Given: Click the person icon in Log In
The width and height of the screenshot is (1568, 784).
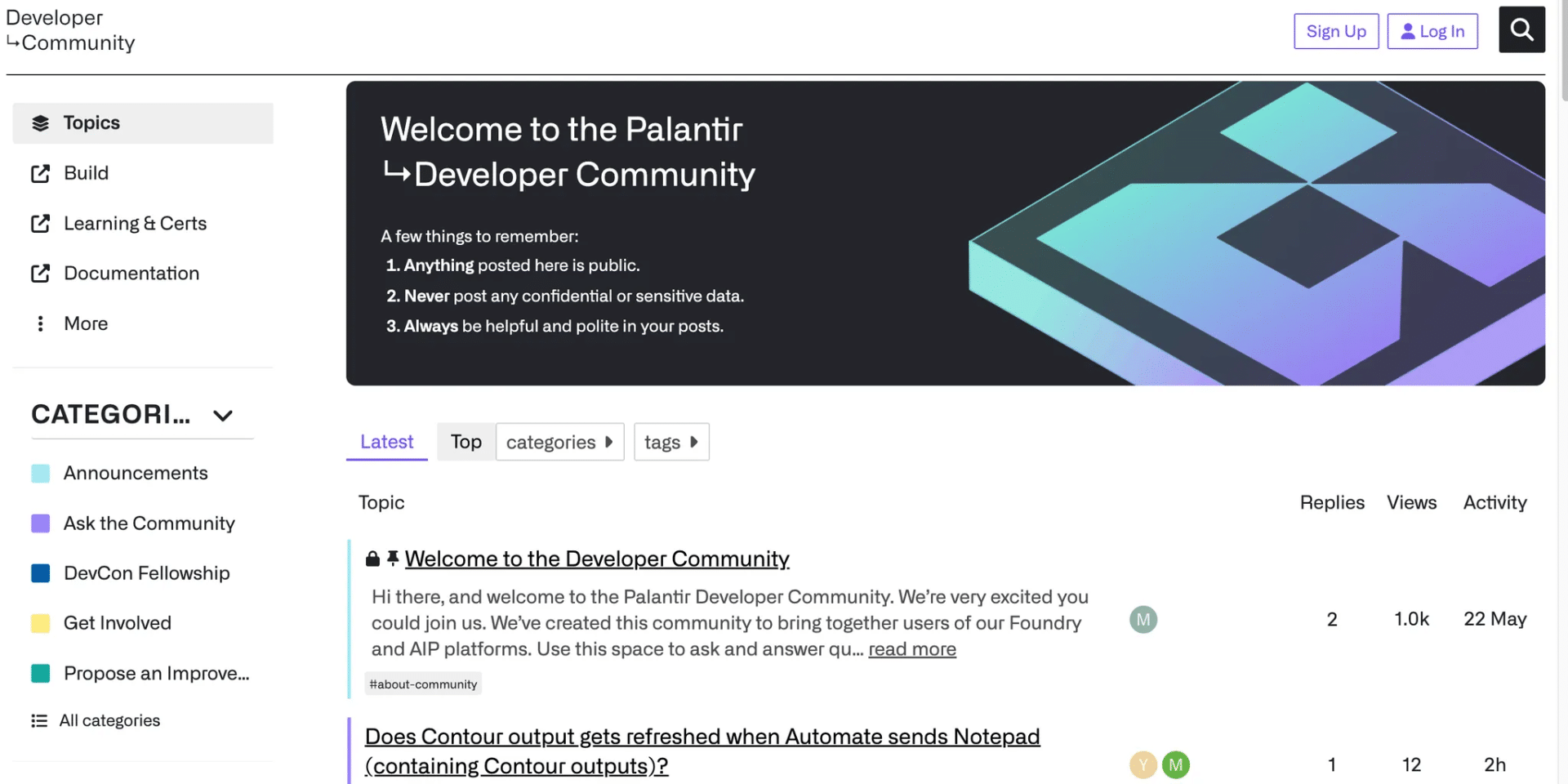Looking at the screenshot, I should [1408, 31].
